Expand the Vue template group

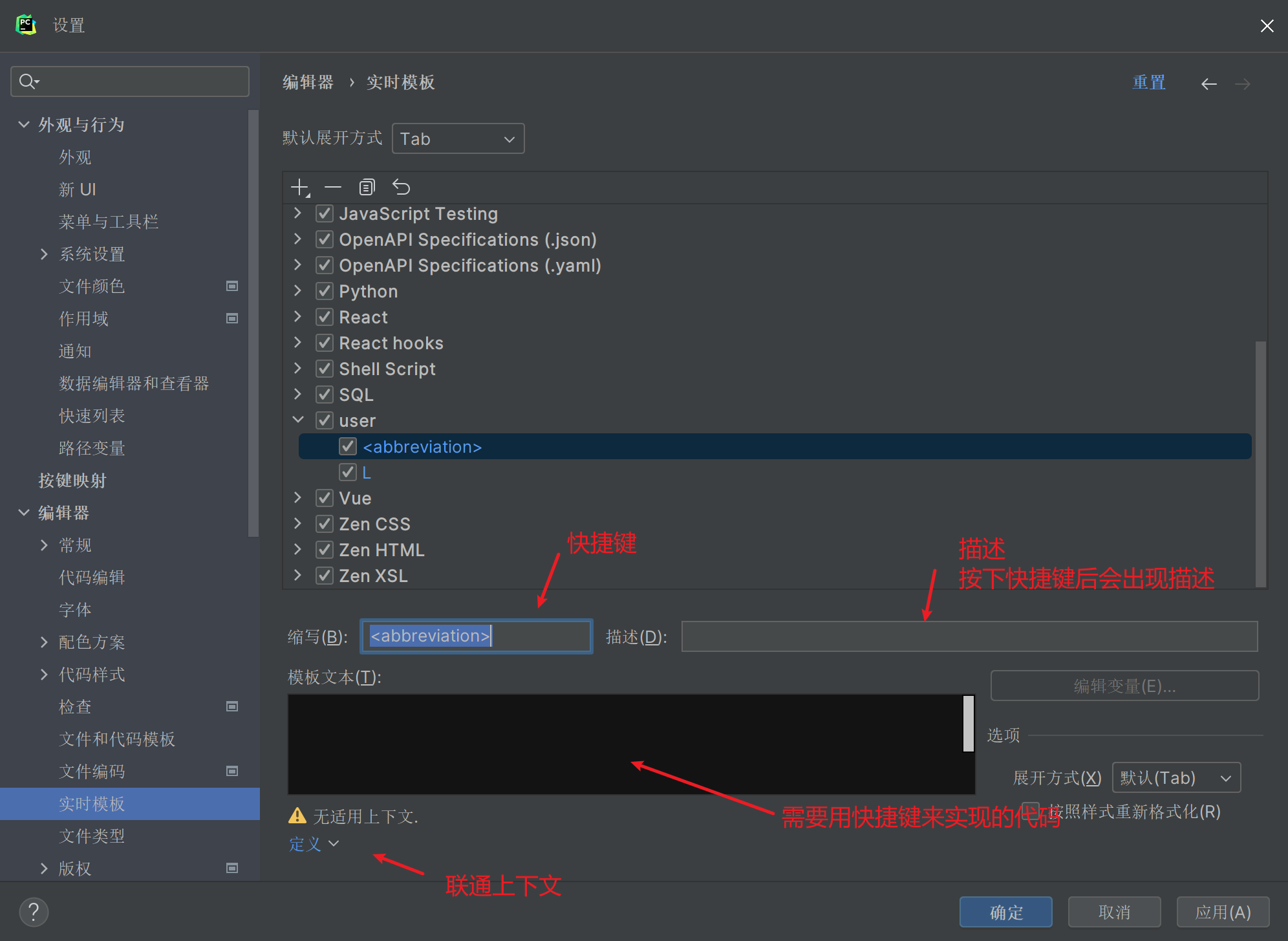coord(297,497)
